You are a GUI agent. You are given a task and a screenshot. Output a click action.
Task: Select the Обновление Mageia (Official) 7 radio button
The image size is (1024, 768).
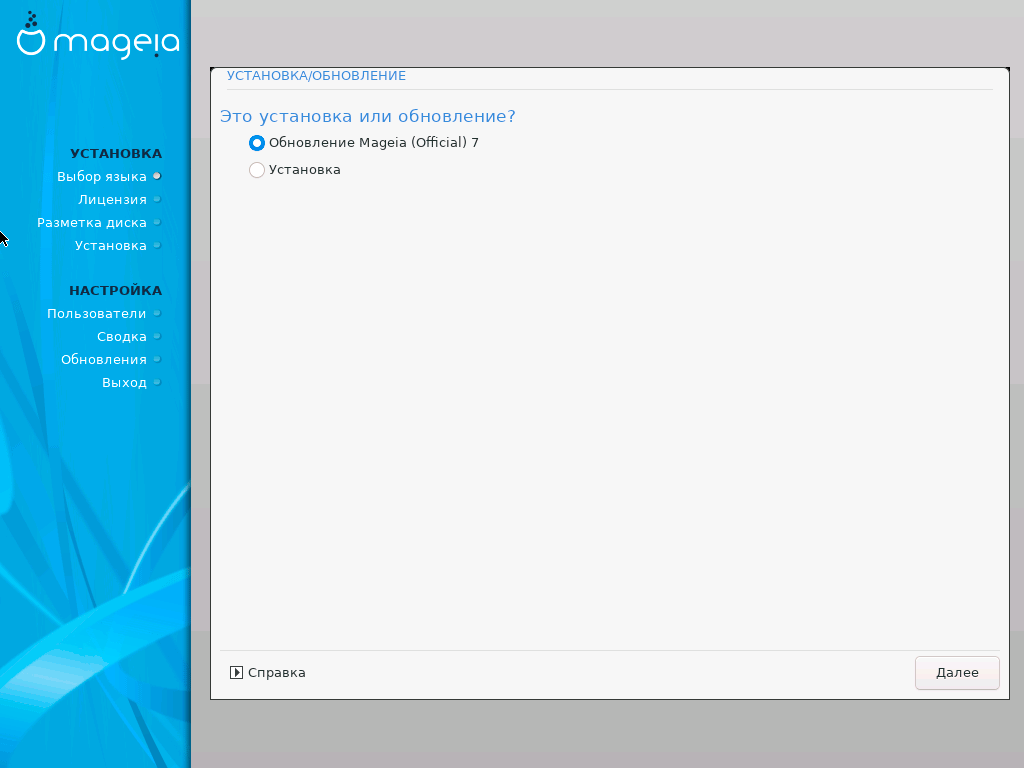(257, 143)
